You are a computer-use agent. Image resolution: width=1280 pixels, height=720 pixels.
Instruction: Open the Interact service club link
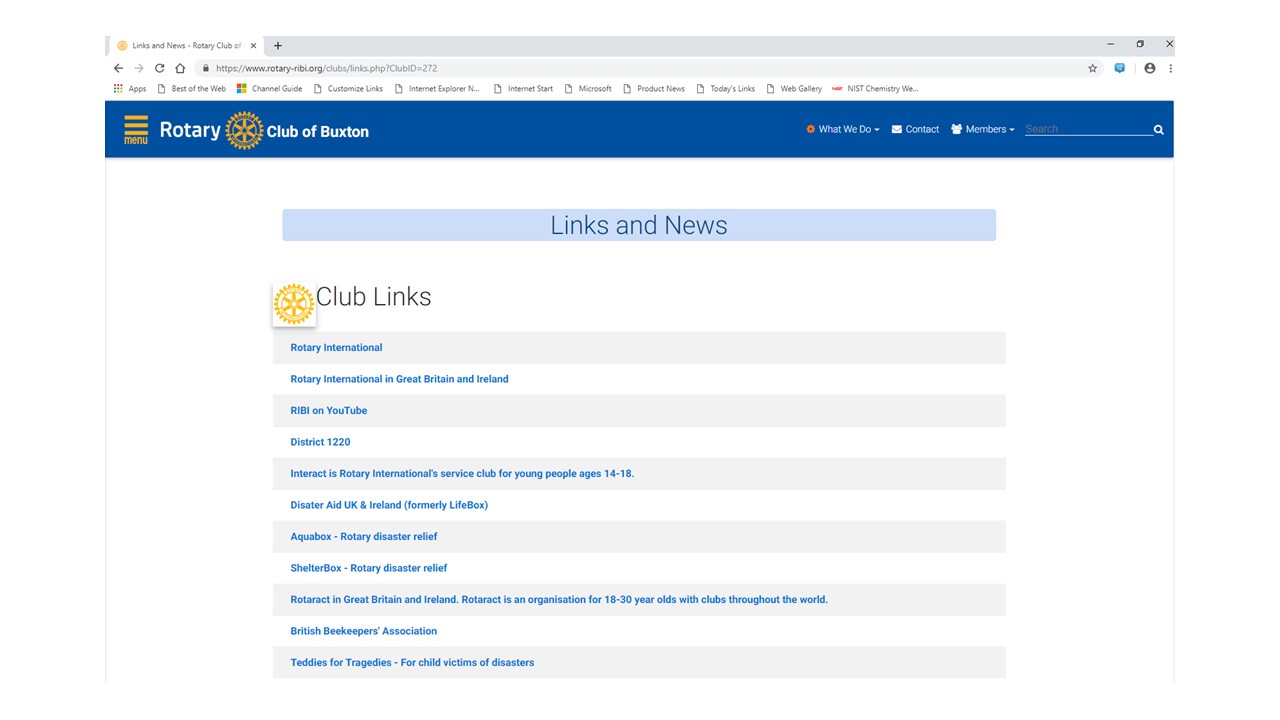tap(462, 474)
